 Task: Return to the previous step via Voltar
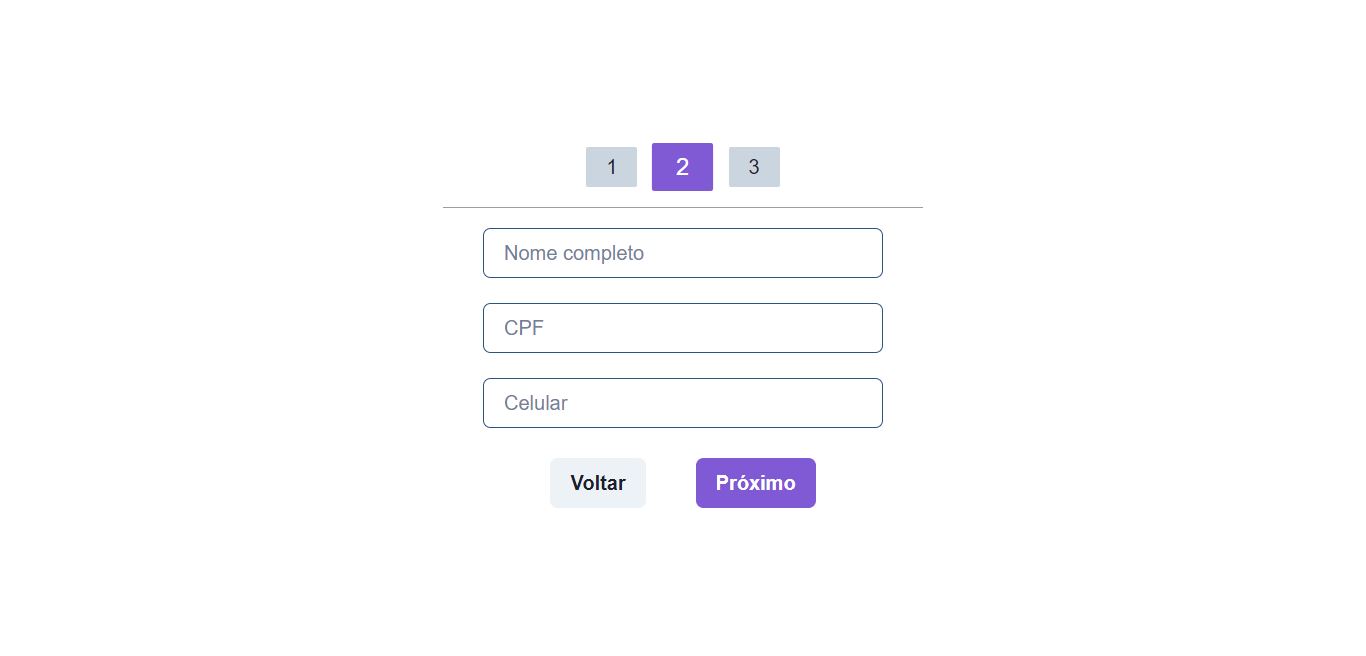[598, 483]
